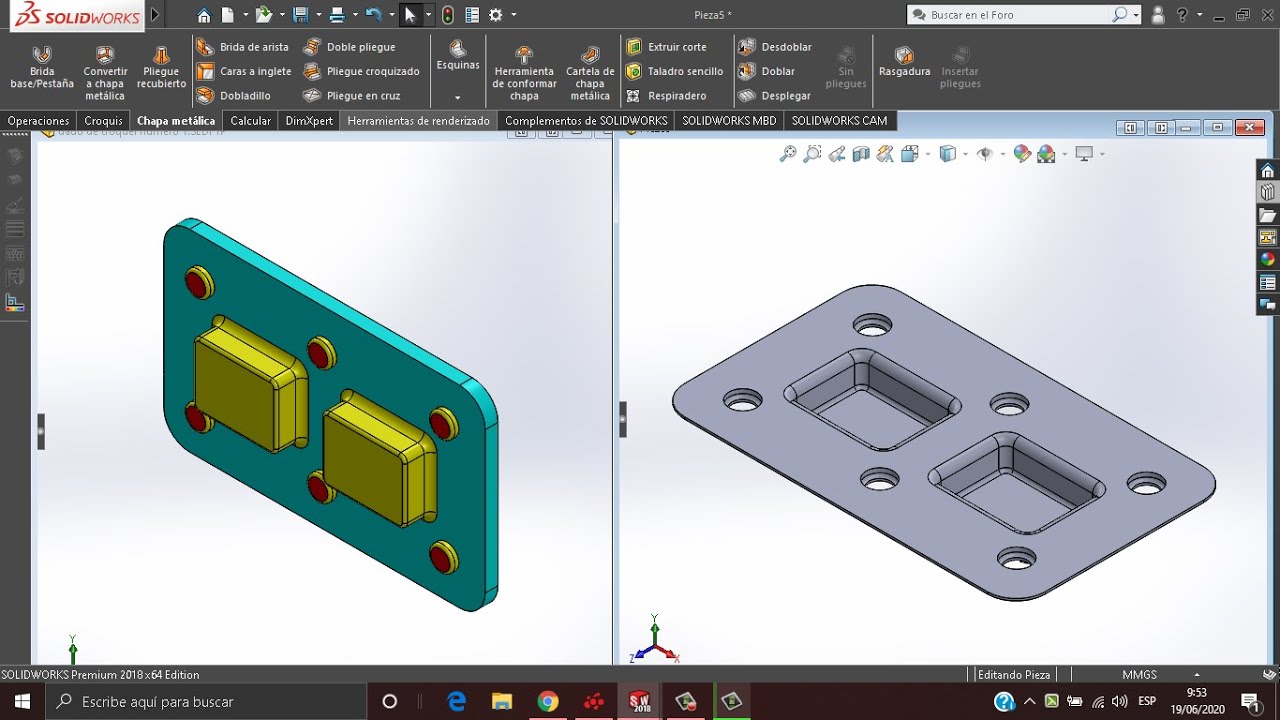Click Windows taskbar search box
This screenshot has height=720, width=1280.
click(x=207, y=701)
